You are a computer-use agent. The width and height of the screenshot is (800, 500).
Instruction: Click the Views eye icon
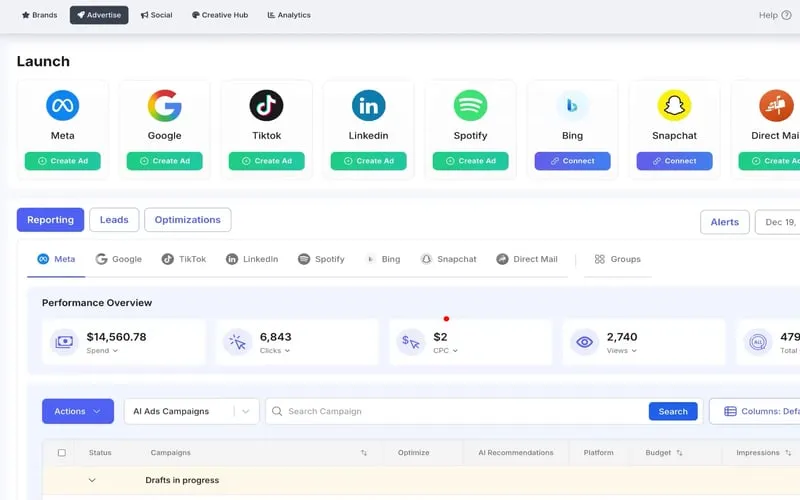[x=584, y=342]
